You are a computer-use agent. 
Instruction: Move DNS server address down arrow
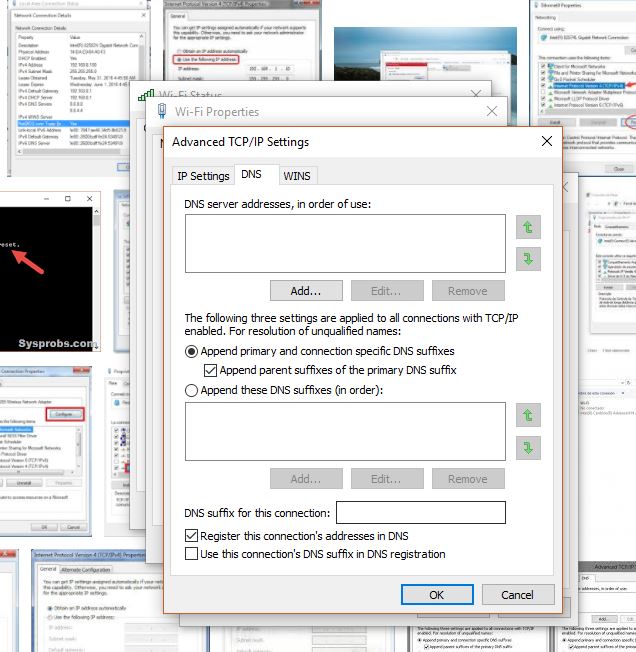(528, 259)
